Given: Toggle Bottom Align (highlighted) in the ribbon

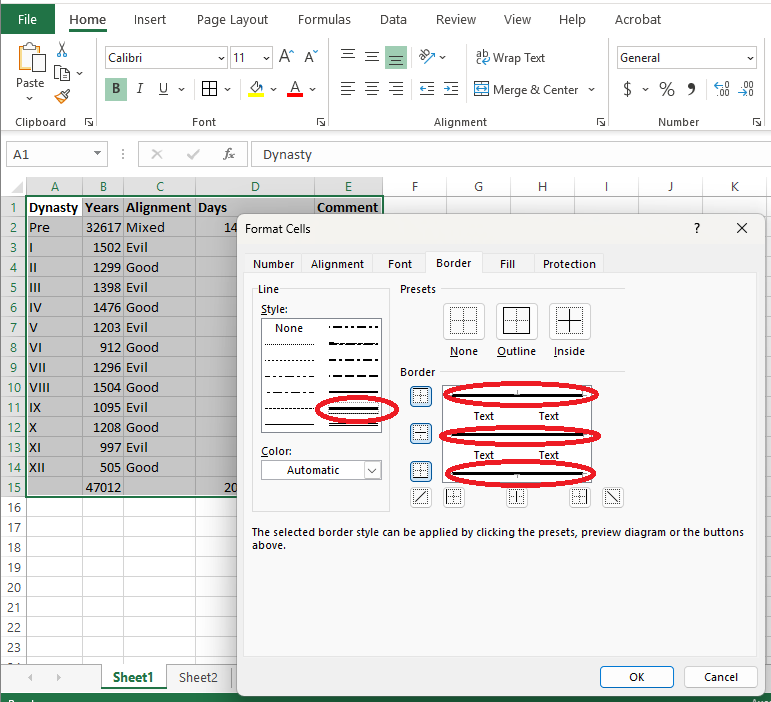Looking at the screenshot, I should click(396, 58).
